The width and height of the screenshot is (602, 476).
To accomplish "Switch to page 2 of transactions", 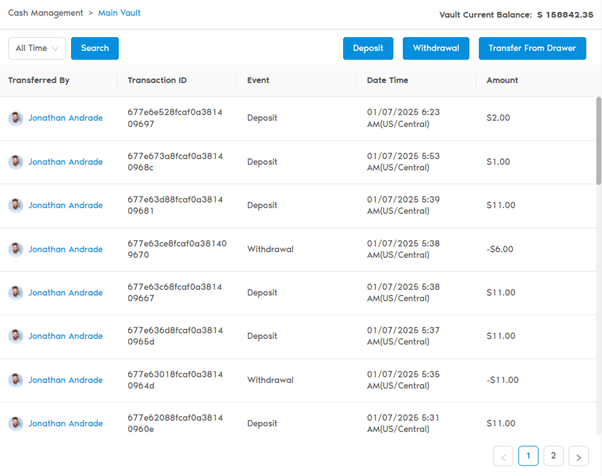I will pyautogui.click(x=553, y=456).
